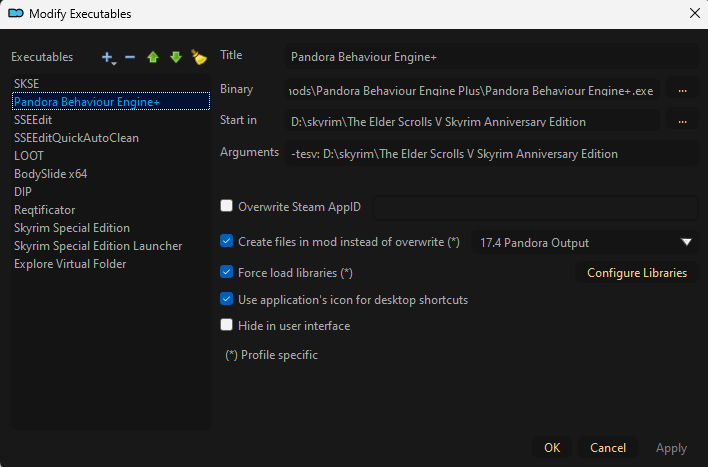
Task: Open the 17.4 Pandora Output mod dropdown
Action: point(584,243)
